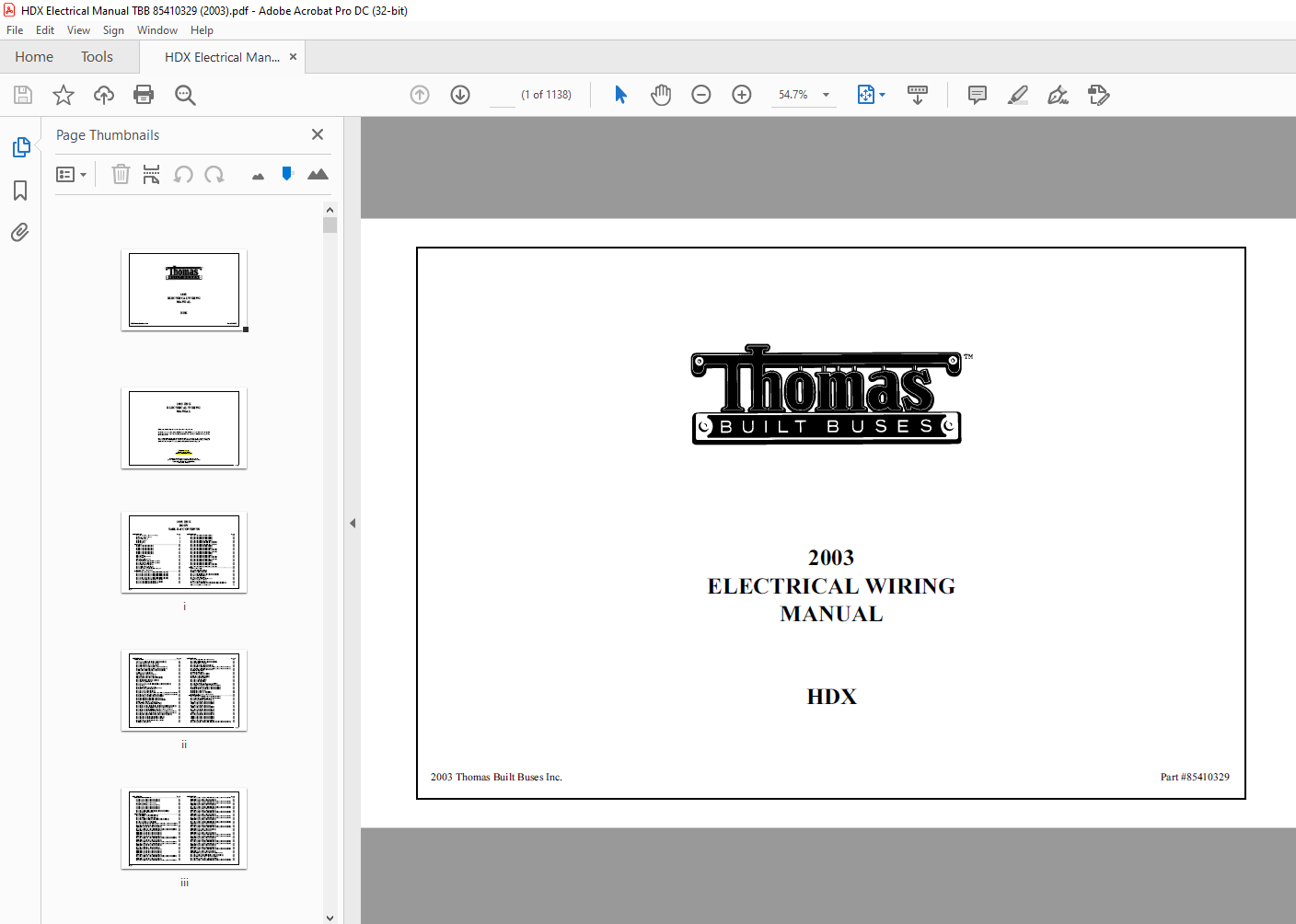This screenshot has height=924, width=1296.
Task: Open the Edit menu
Action: [45, 30]
